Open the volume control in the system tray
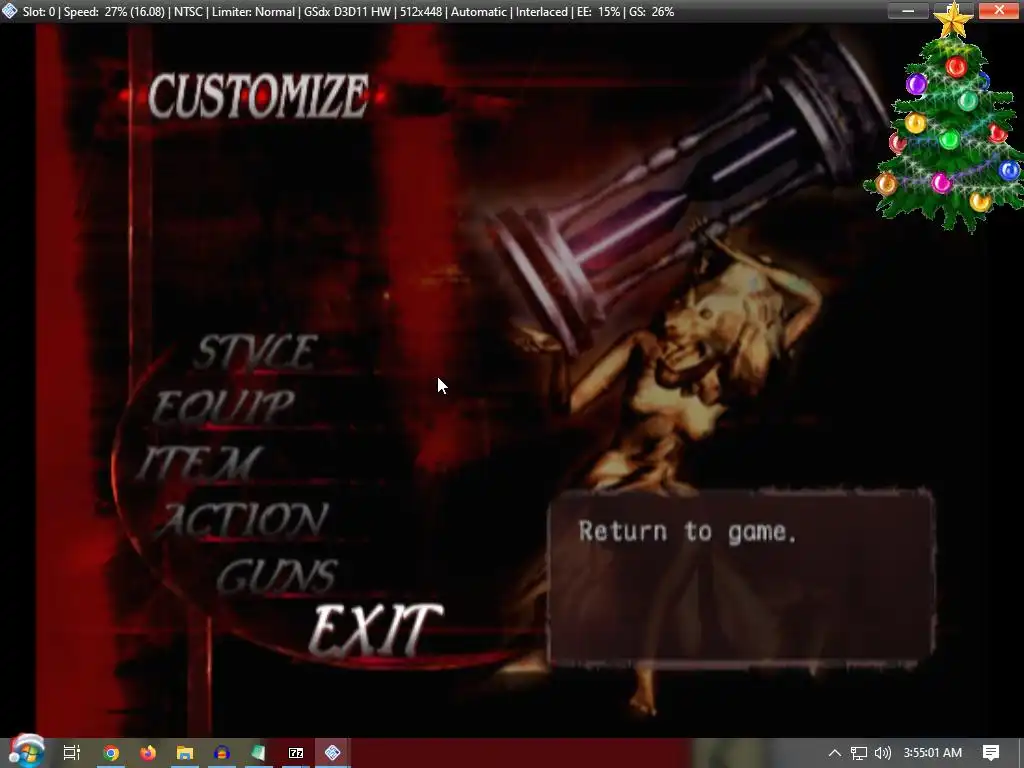This screenshot has height=768, width=1024. [882, 753]
